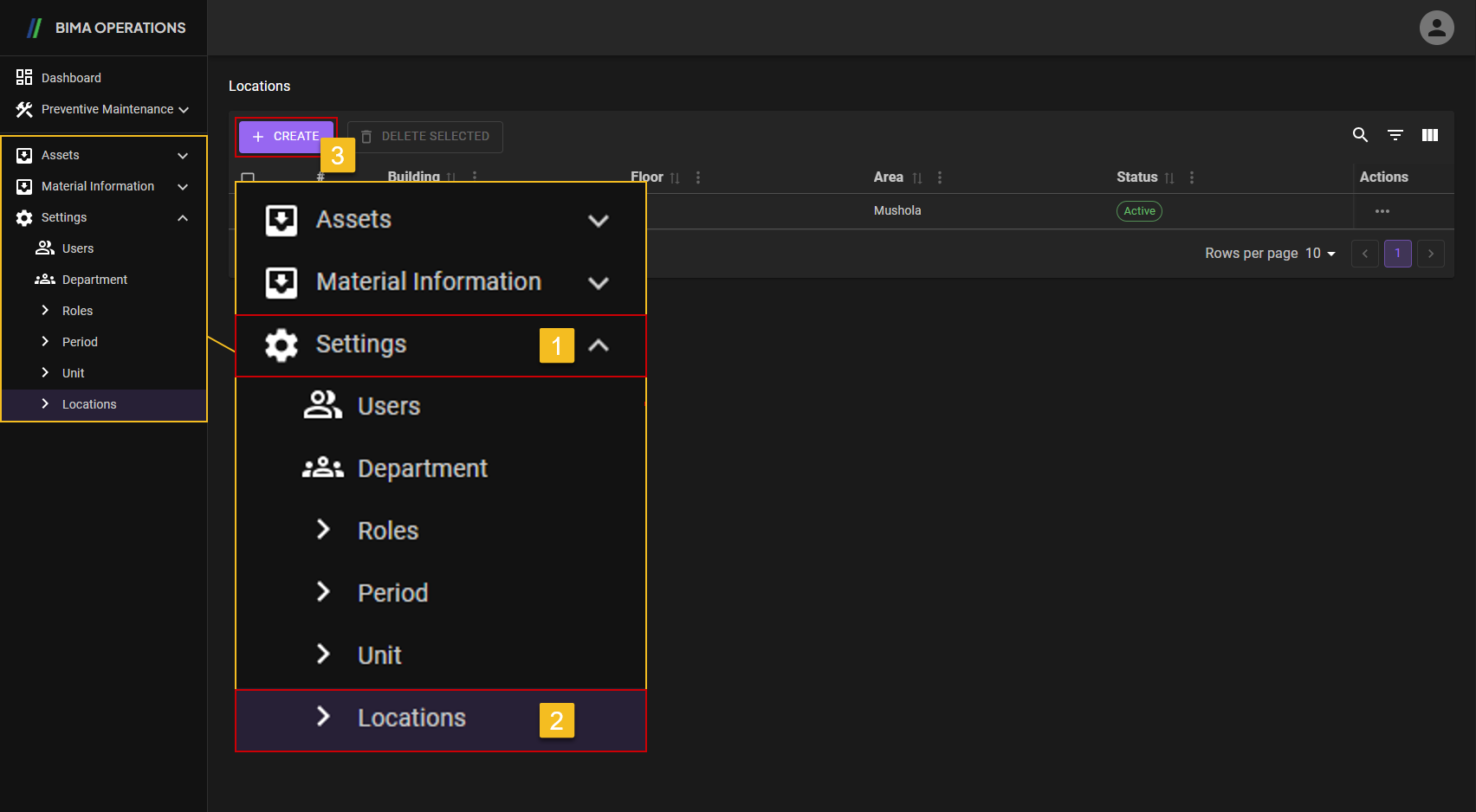Click the Settings gear icon
Viewport: 1476px width, 812px height.
[24, 217]
